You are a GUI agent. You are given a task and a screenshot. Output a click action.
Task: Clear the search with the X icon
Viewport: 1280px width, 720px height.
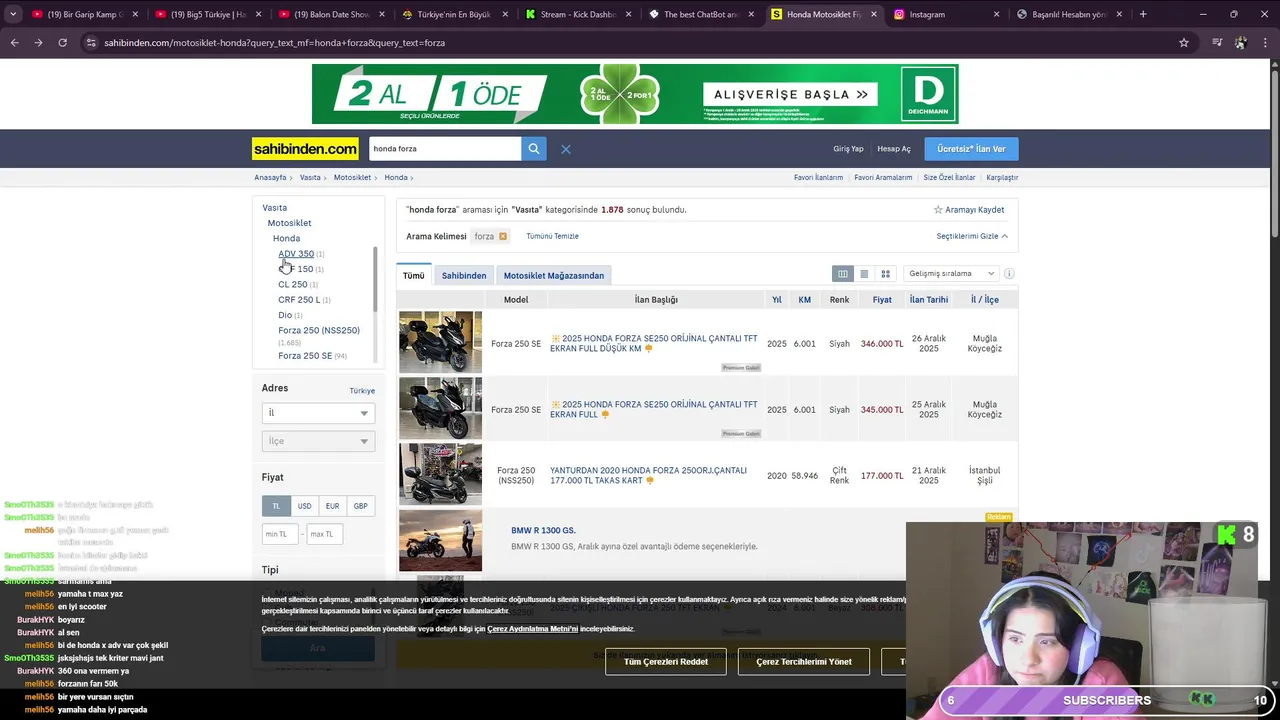tap(566, 149)
